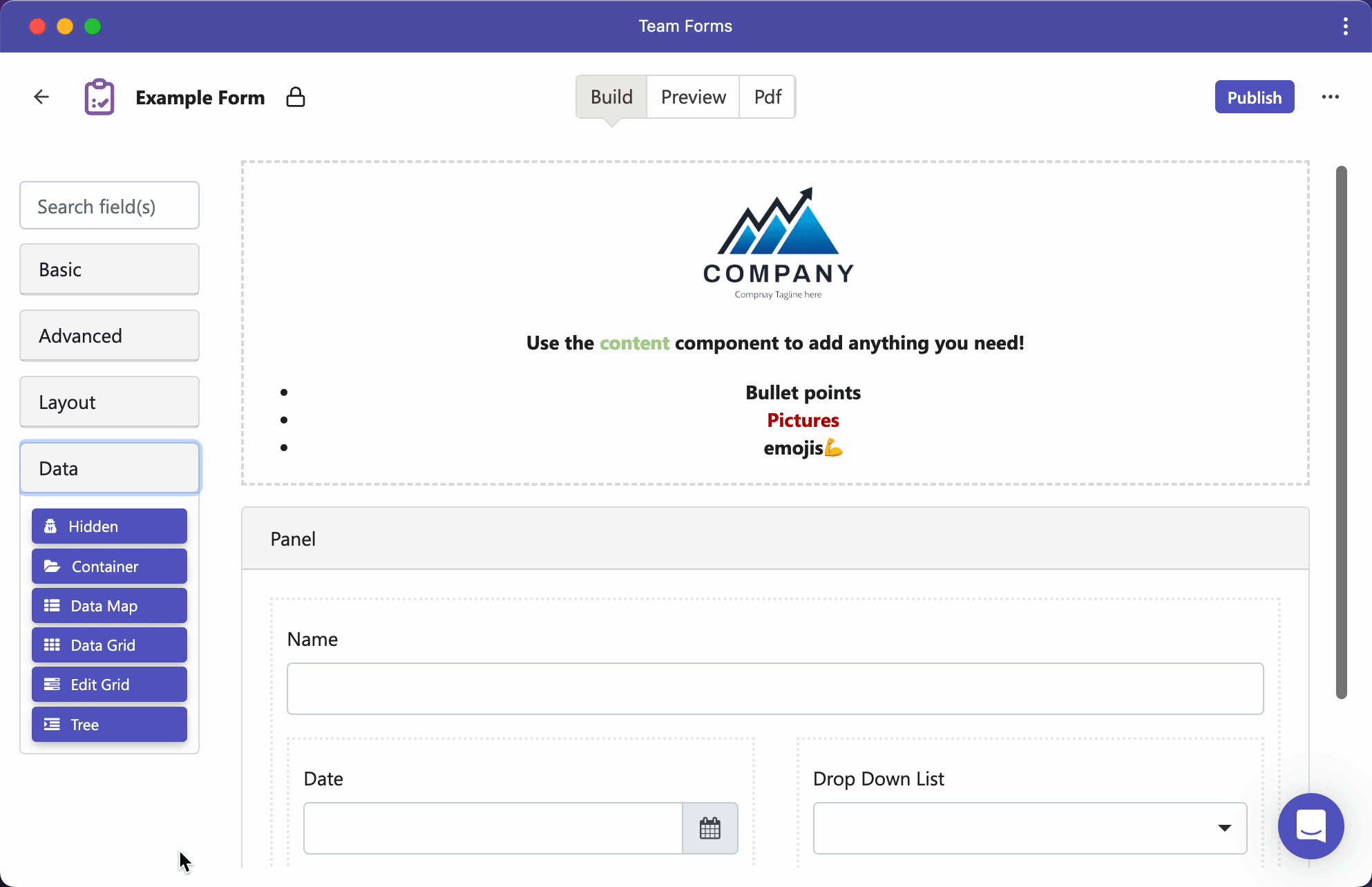This screenshot has height=887, width=1372.
Task: Open the chat support bubble
Action: (x=1311, y=826)
